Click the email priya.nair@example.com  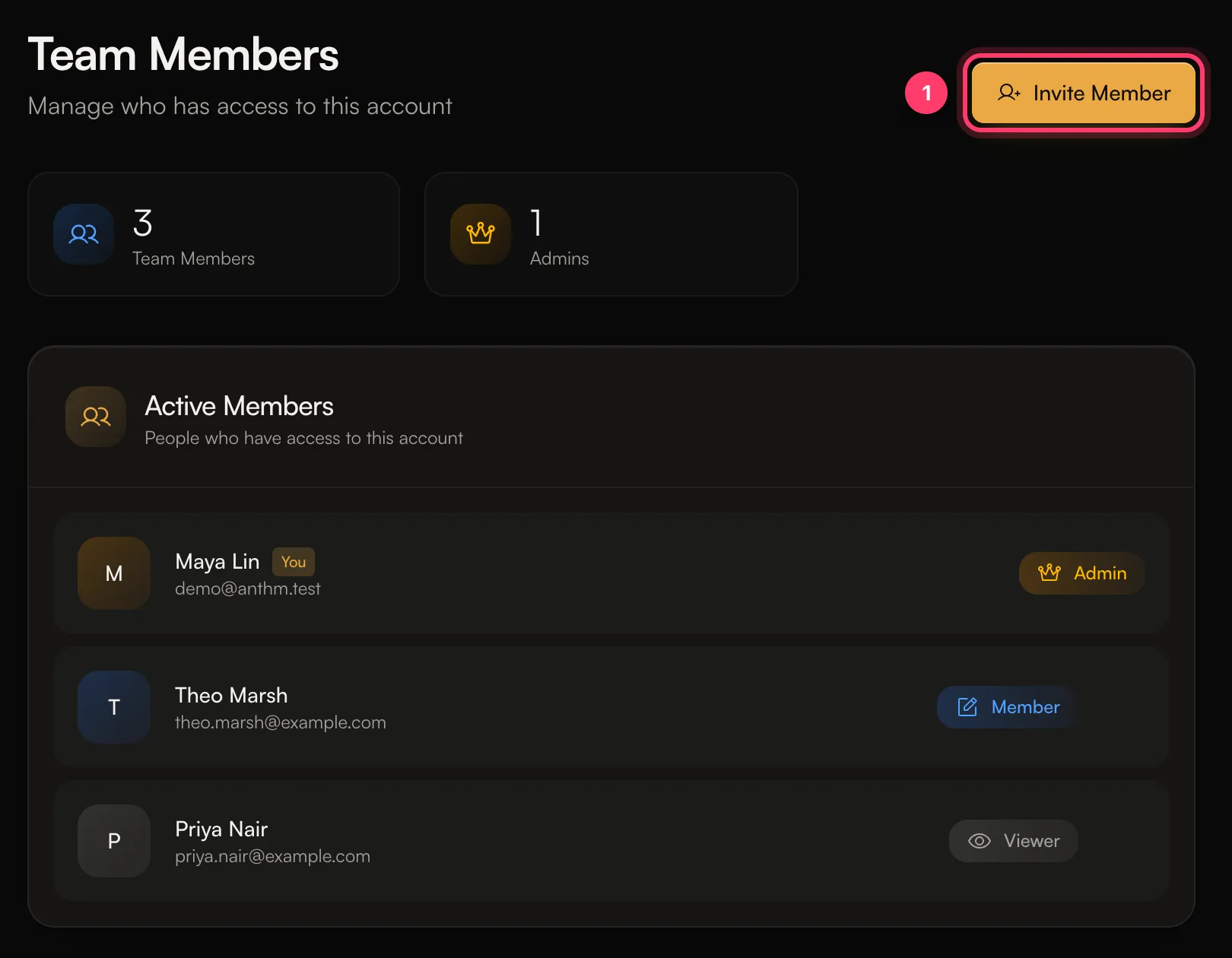click(x=272, y=856)
